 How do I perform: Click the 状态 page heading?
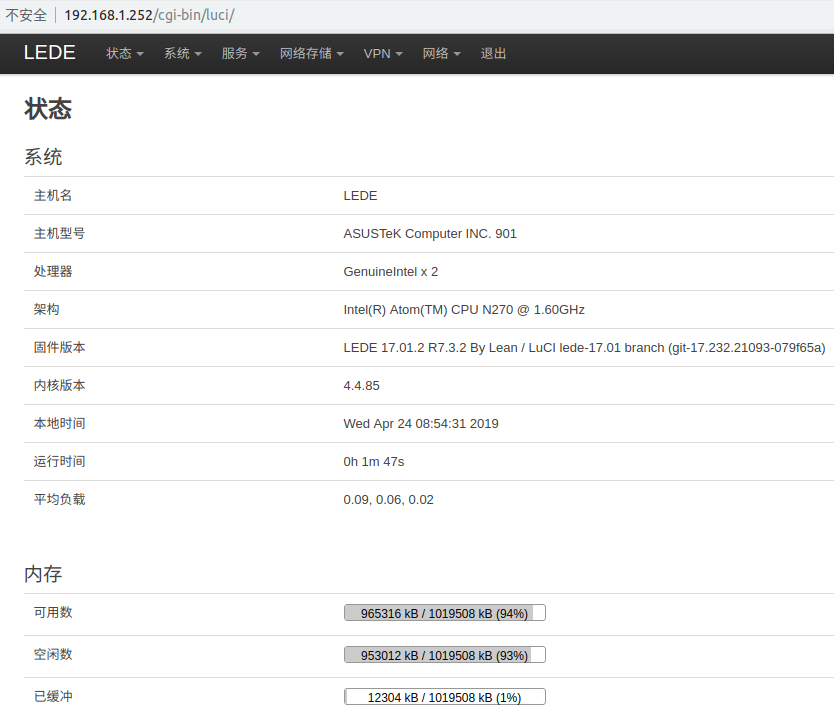(x=48, y=109)
